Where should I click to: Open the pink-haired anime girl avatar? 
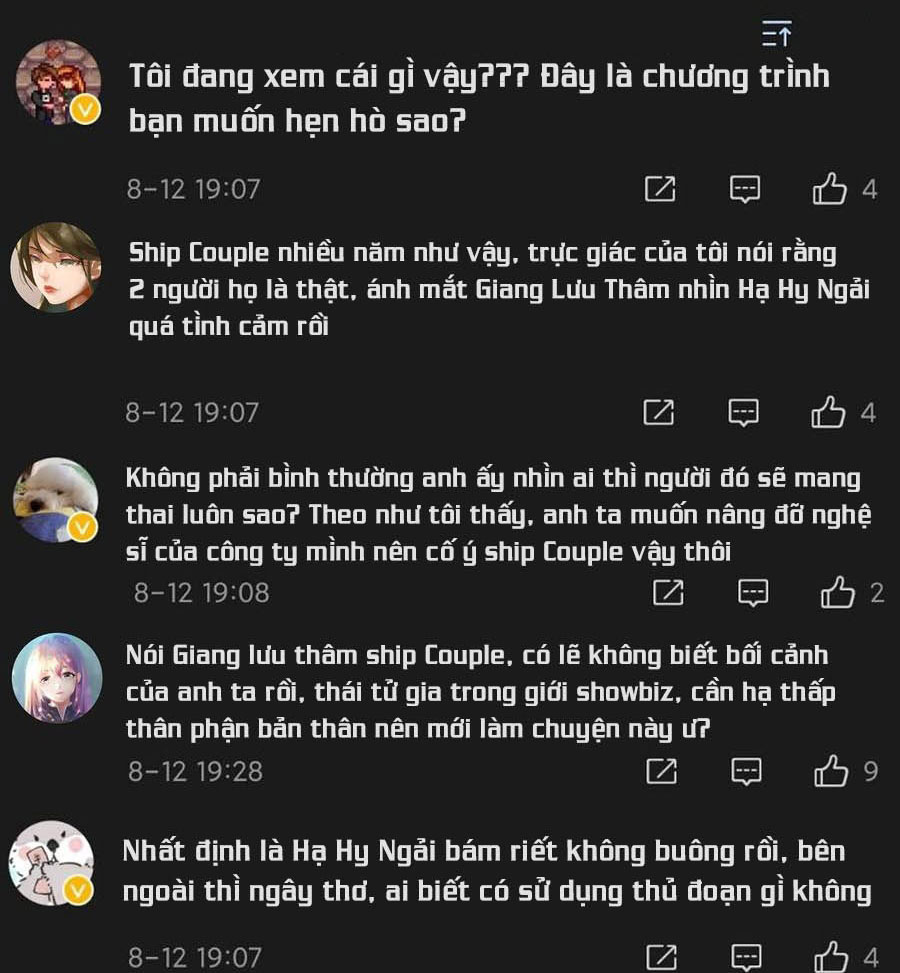[57, 678]
